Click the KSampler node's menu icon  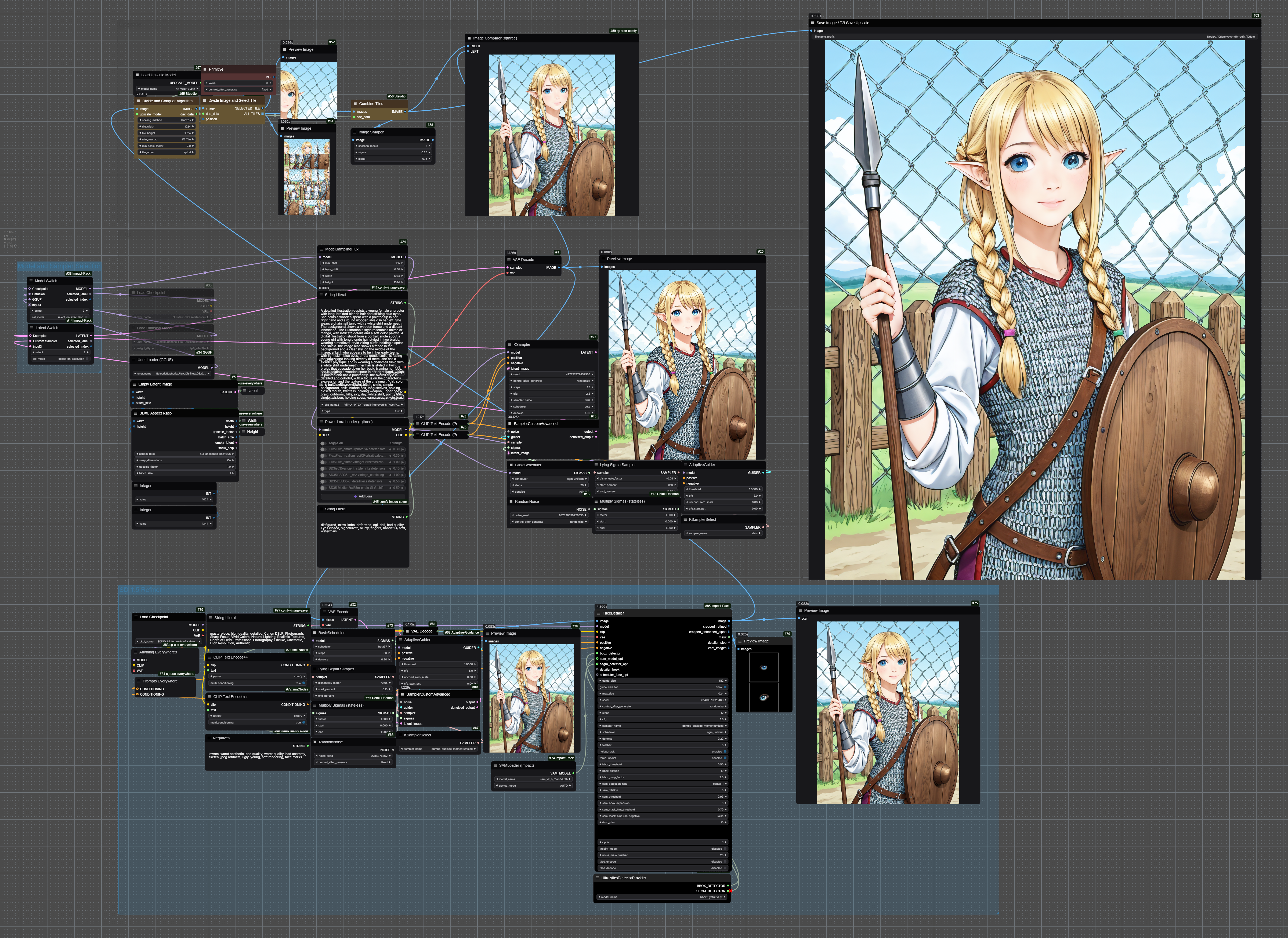[510, 345]
